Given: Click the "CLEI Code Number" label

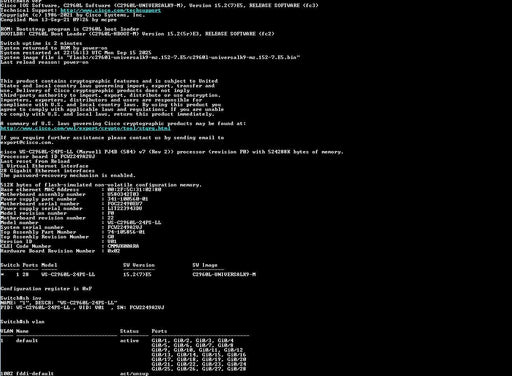Looking at the screenshot, I should (x=26, y=246).
